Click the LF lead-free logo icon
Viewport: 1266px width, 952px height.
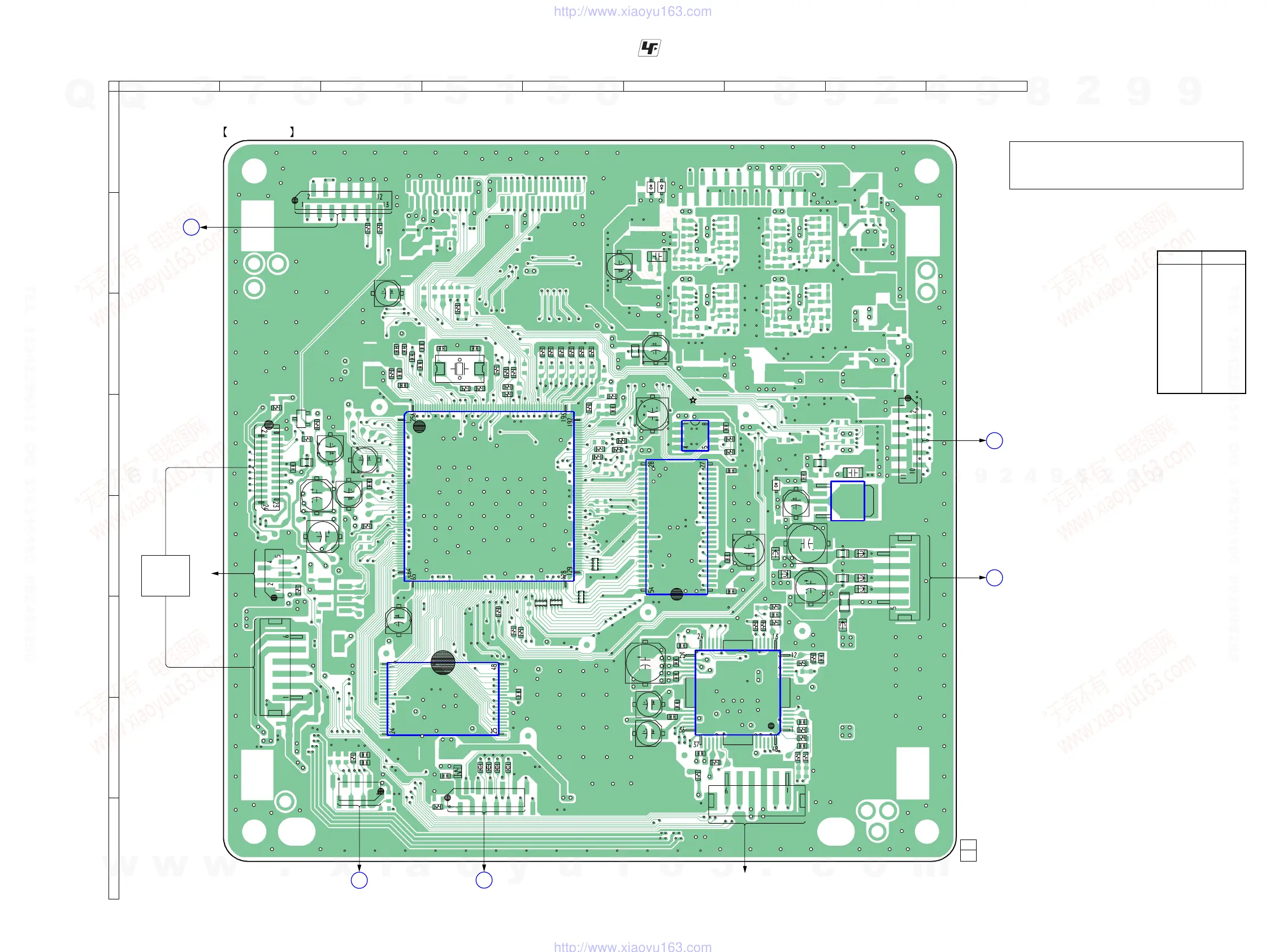(x=649, y=48)
